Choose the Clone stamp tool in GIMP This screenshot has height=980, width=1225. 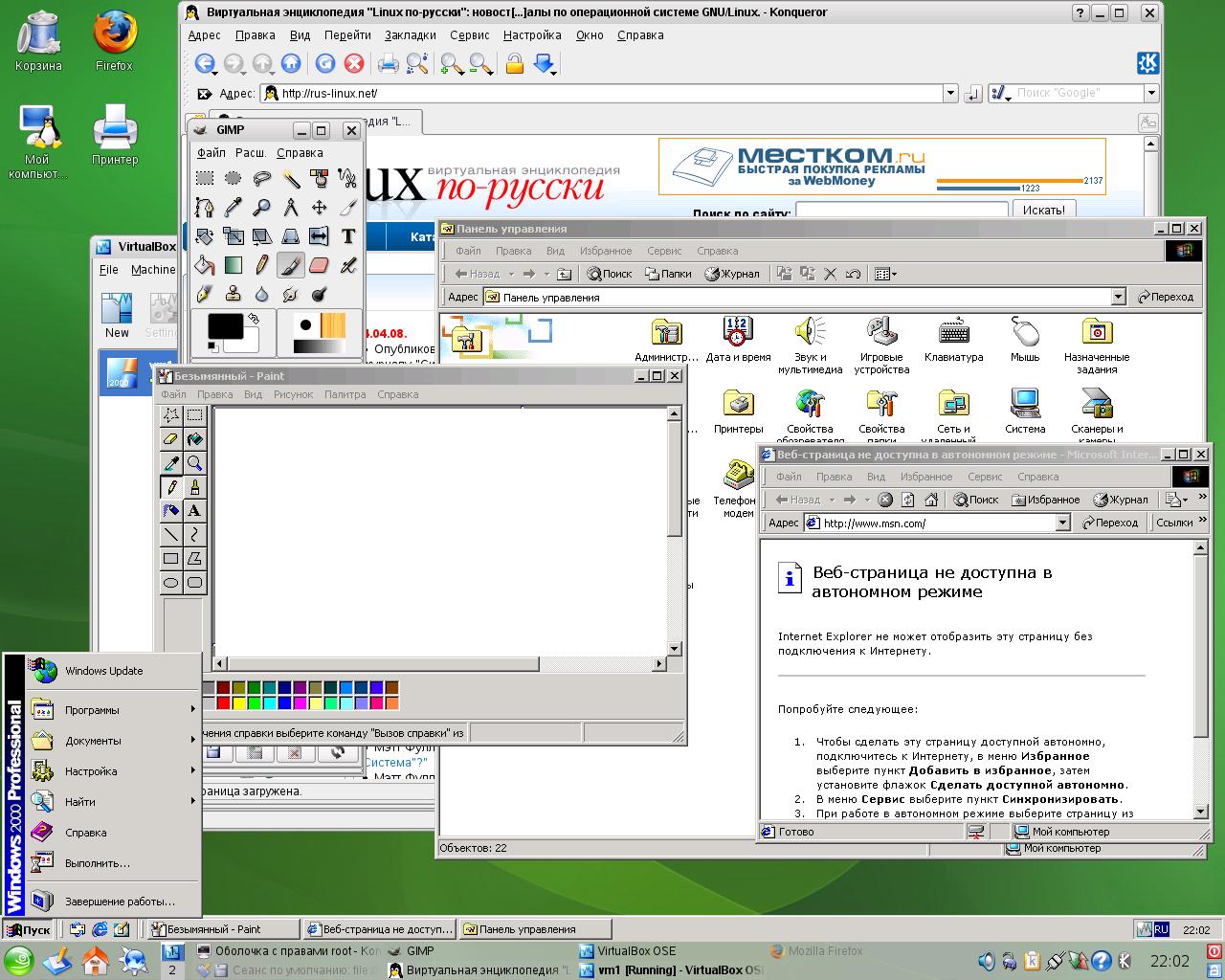(234, 294)
